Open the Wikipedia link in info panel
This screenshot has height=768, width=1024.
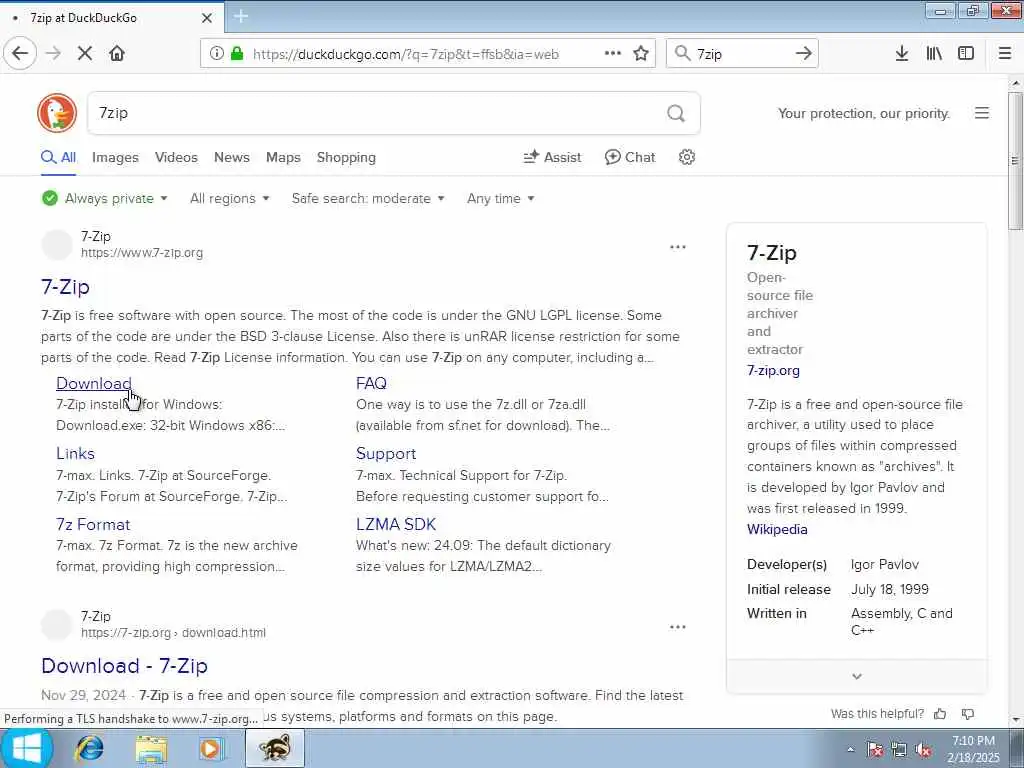point(777,529)
